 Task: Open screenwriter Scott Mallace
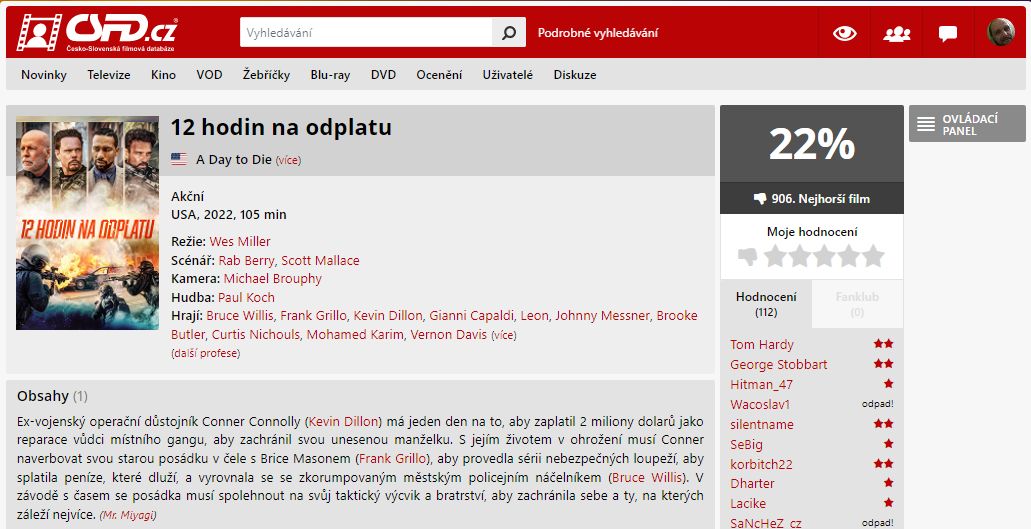pos(320,260)
